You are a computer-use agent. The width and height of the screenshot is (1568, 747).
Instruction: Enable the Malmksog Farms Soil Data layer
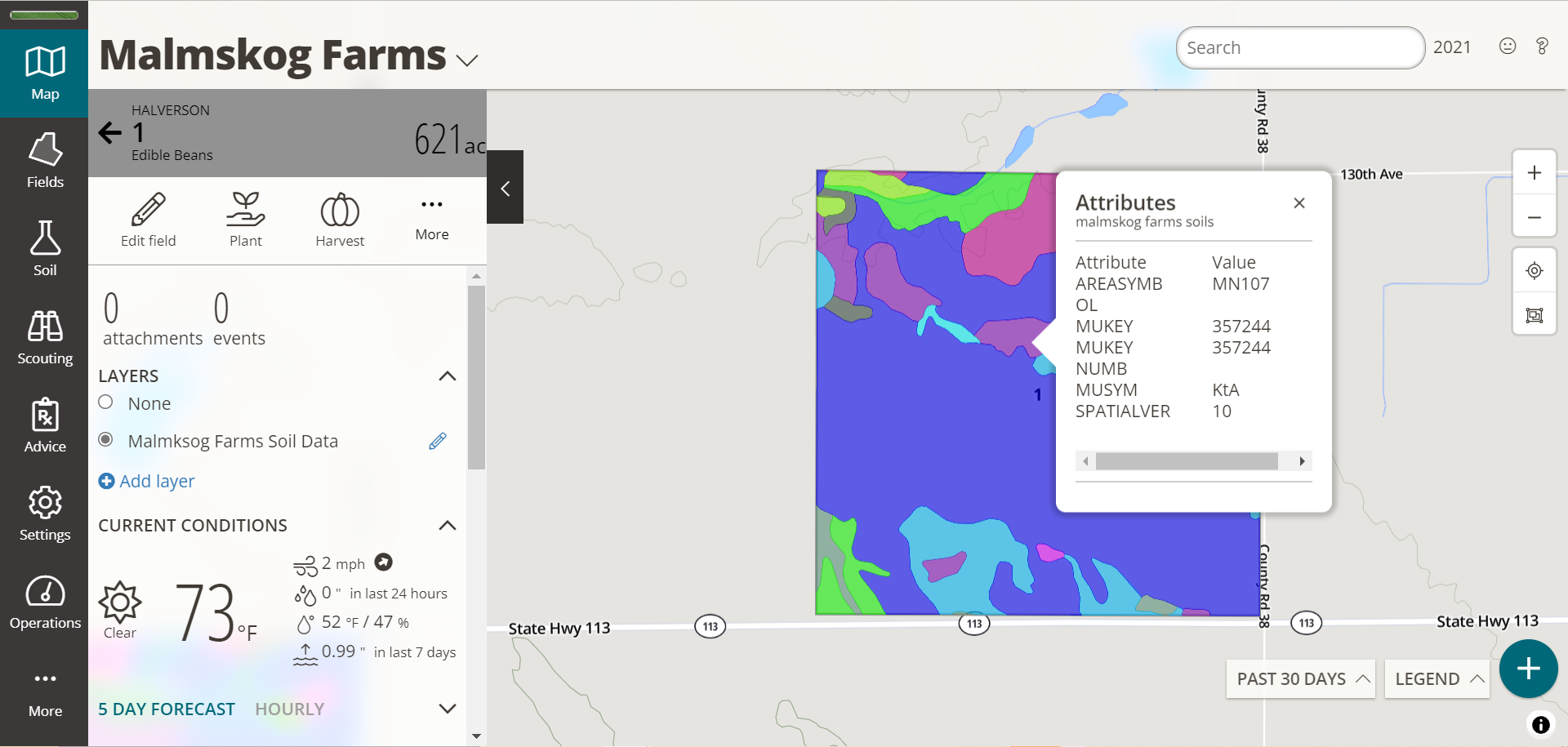[x=105, y=439]
